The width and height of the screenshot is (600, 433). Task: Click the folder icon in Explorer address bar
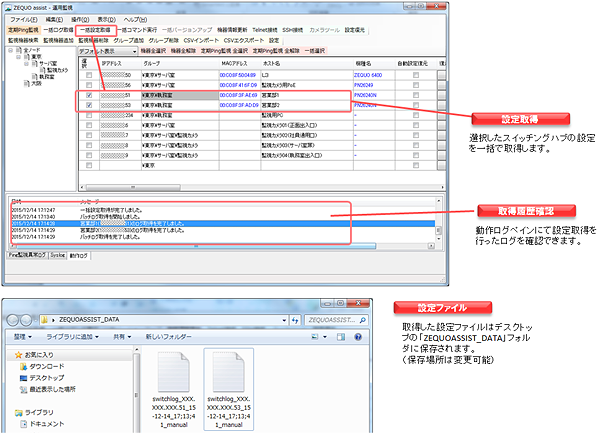[x=45, y=320]
